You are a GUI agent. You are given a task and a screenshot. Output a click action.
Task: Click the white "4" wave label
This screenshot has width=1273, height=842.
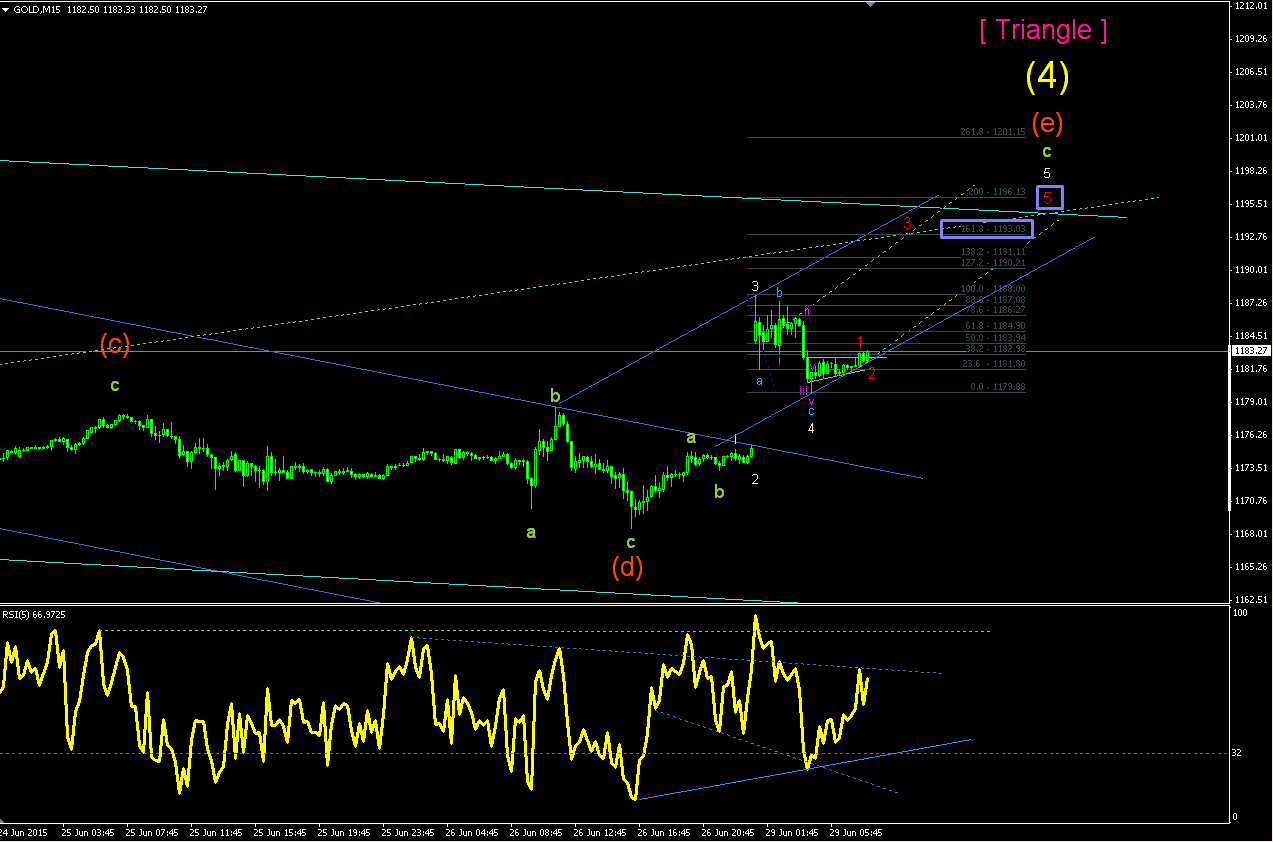pyautogui.click(x=811, y=428)
